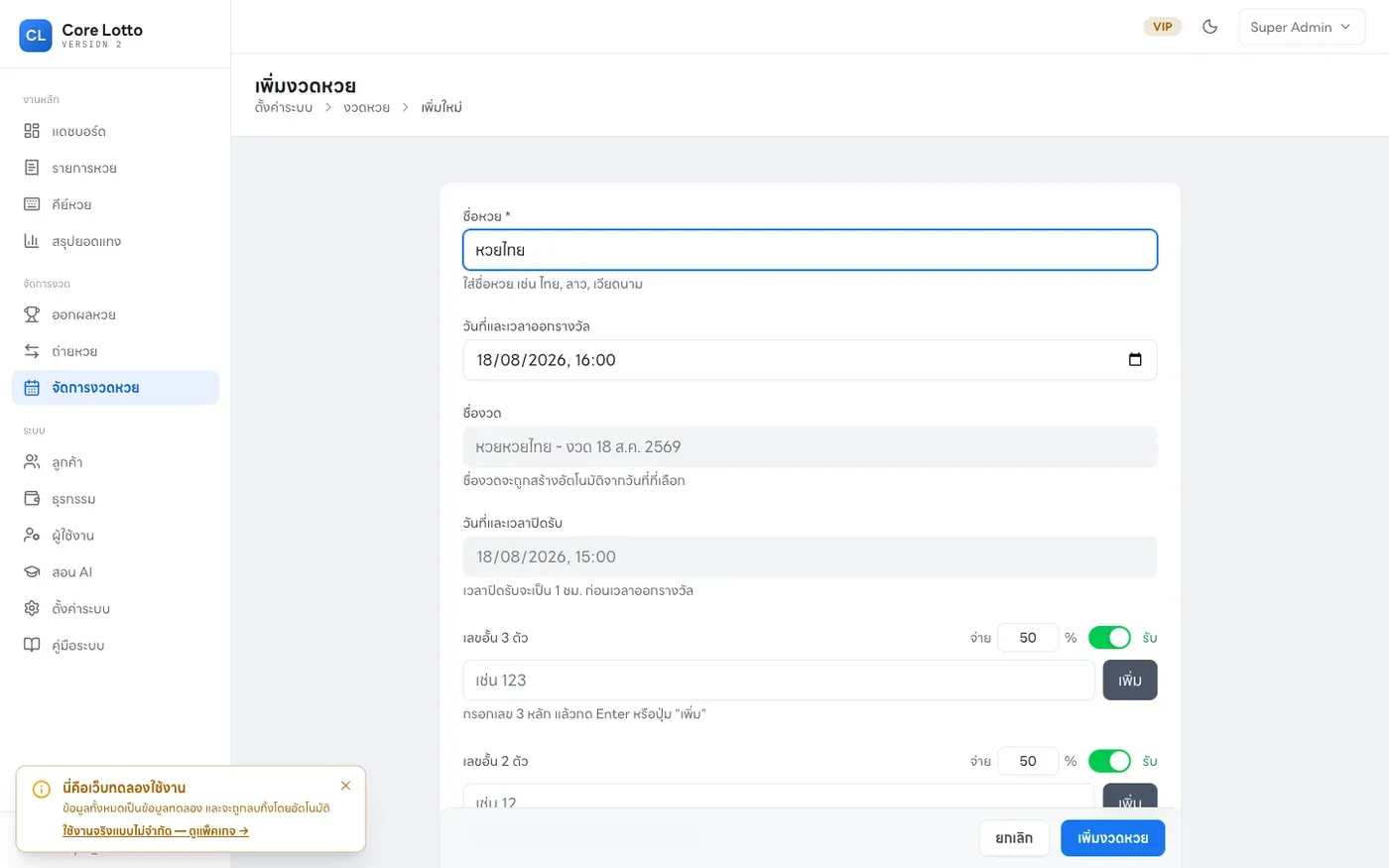Click the ธุรกรรม wallet icon
This screenshot has width=1389, height=868.
click(32, 499)
